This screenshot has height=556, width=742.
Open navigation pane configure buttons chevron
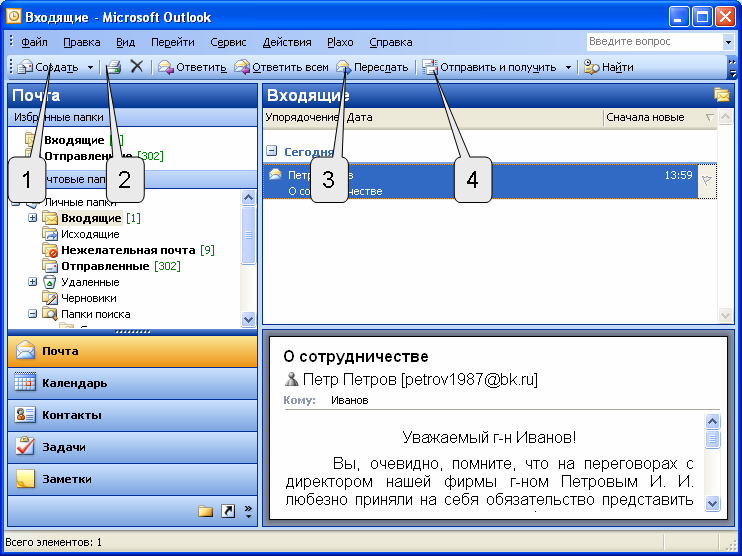coord(248,511)
